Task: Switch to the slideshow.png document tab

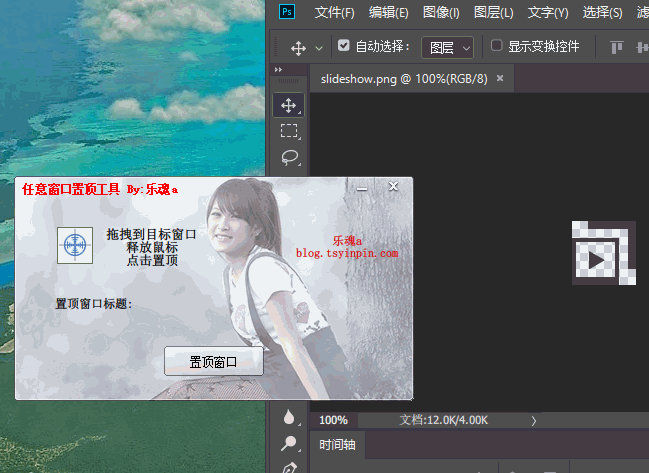Action: [404, 79]
